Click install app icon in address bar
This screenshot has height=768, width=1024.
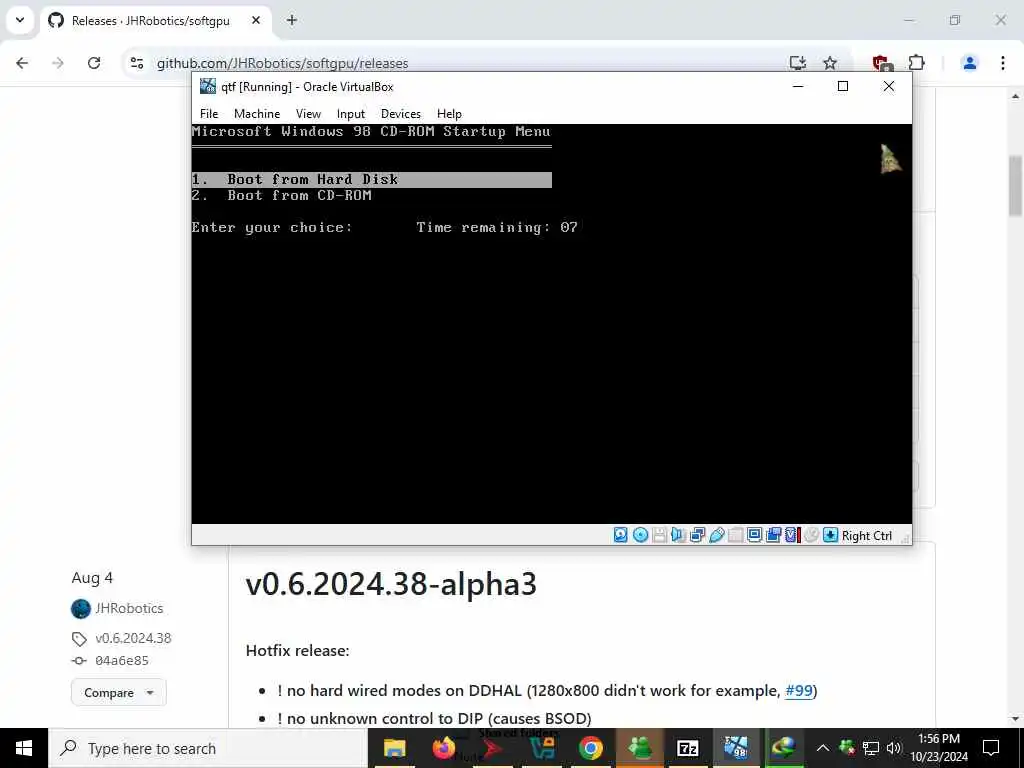797,63
